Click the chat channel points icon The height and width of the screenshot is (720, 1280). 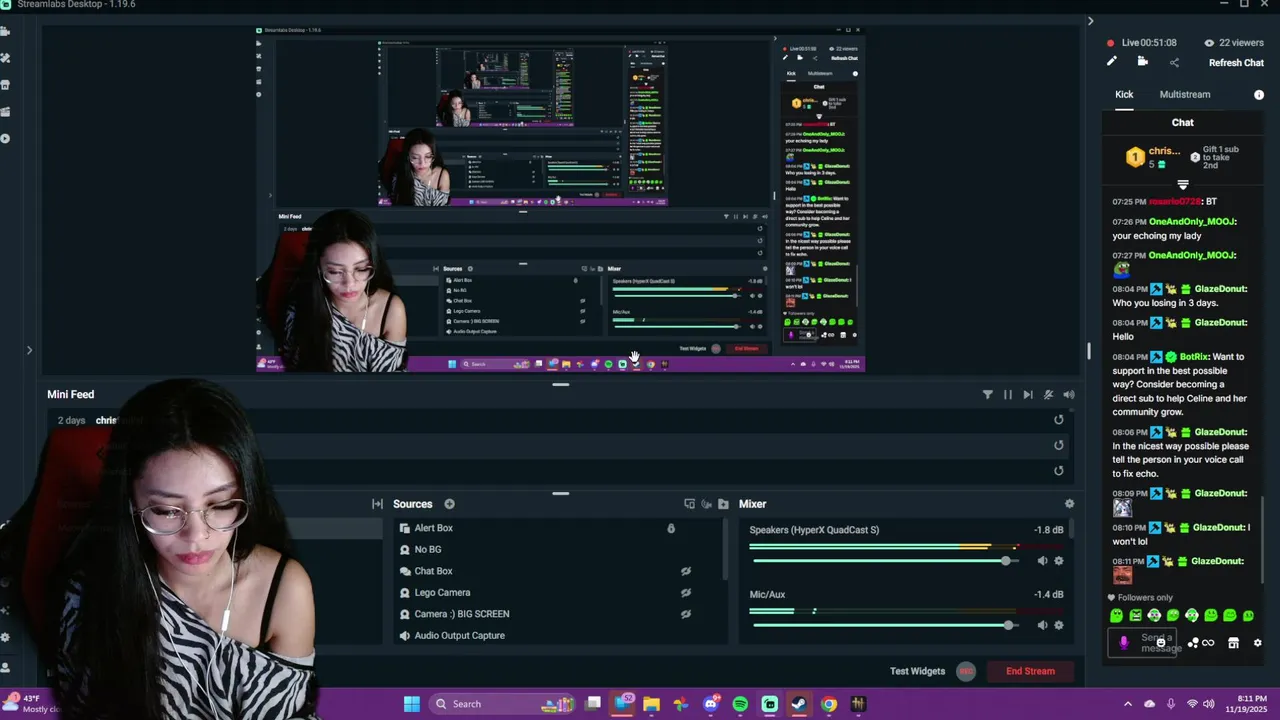pyautogui.click(x=1193, y=643)
